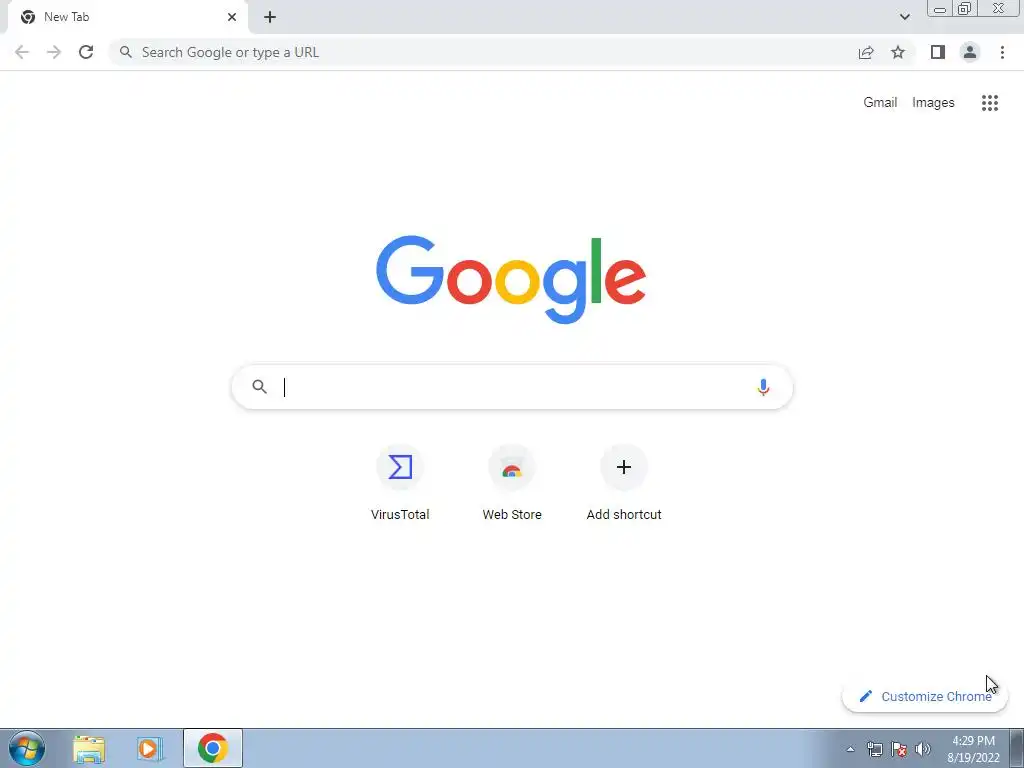1024x768 pixels.
Task: Open the Gmail link
Action: click(880, 103)
